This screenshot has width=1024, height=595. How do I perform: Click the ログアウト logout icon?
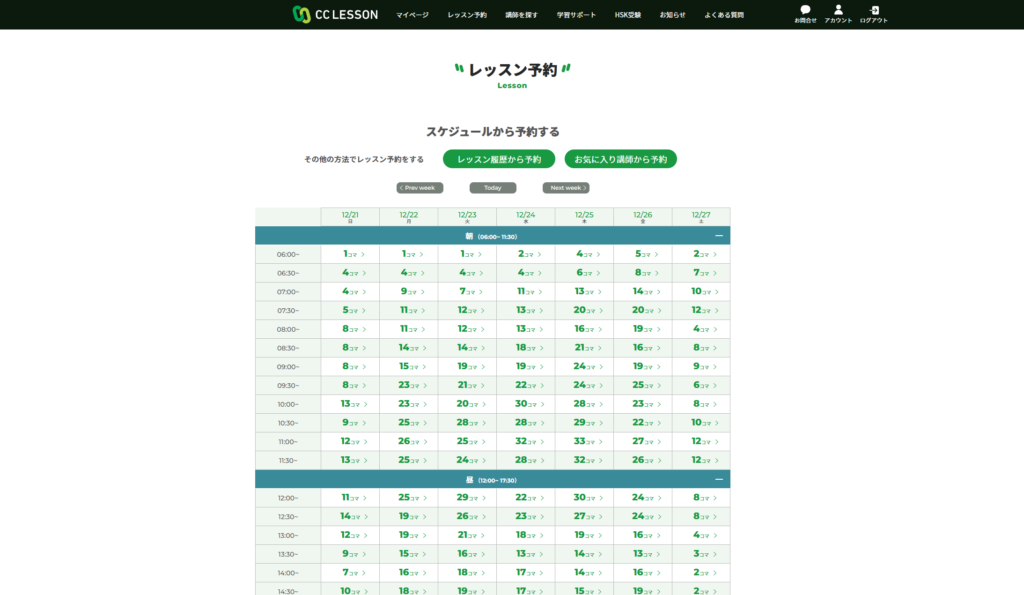(x=873, y=13)
